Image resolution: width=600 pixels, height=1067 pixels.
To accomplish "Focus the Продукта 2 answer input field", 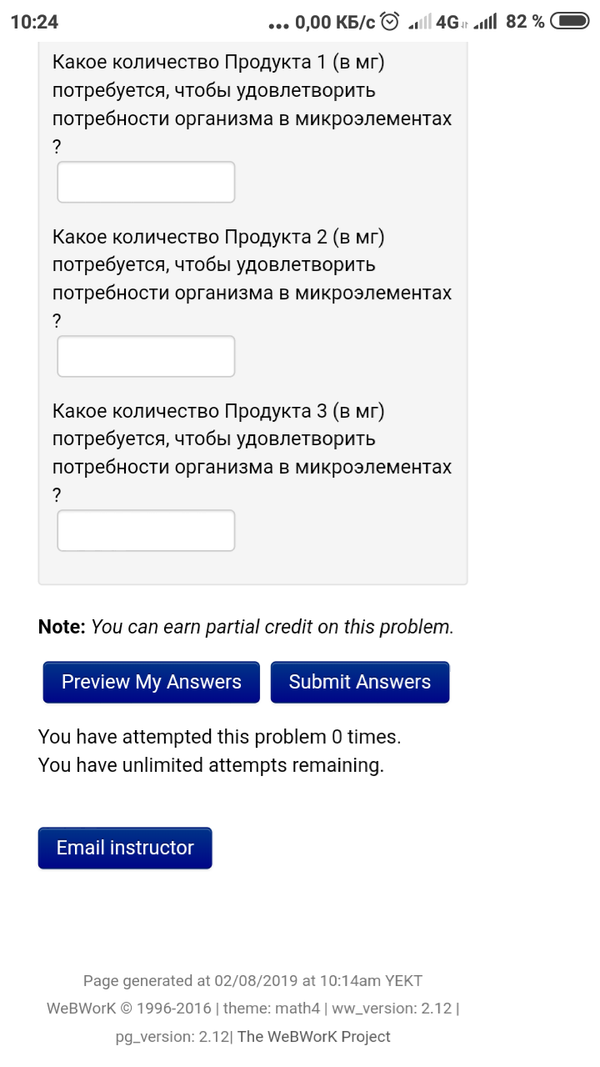I will pos(146,356).
